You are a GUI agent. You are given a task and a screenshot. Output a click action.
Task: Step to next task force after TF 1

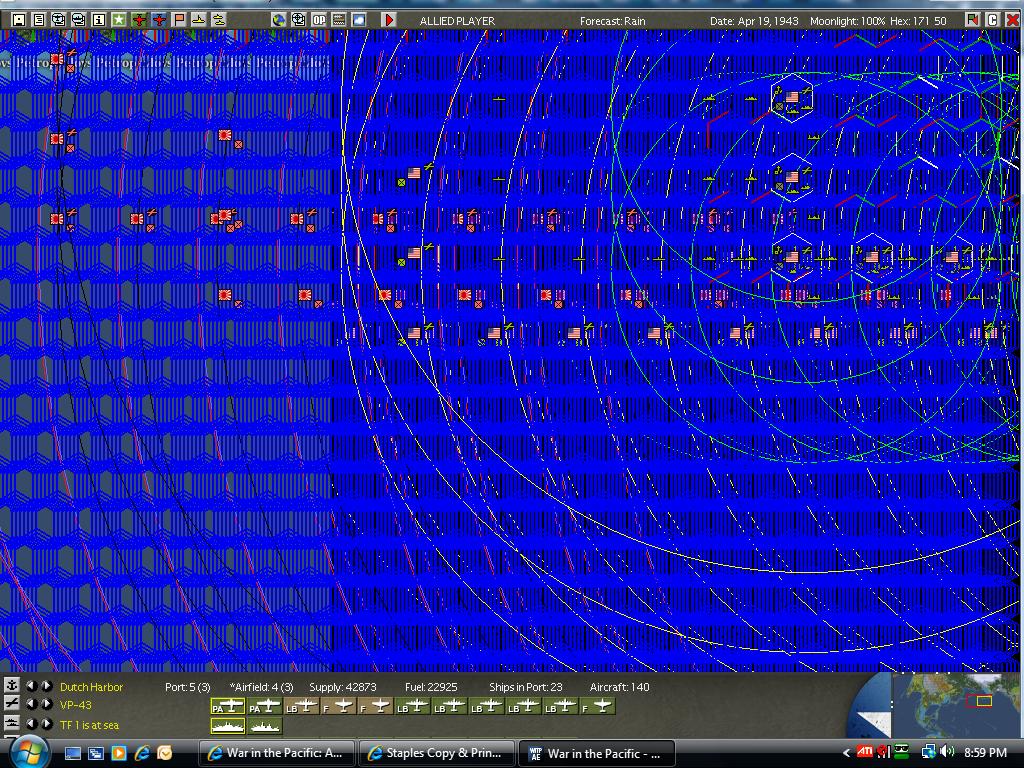(47, 724)
